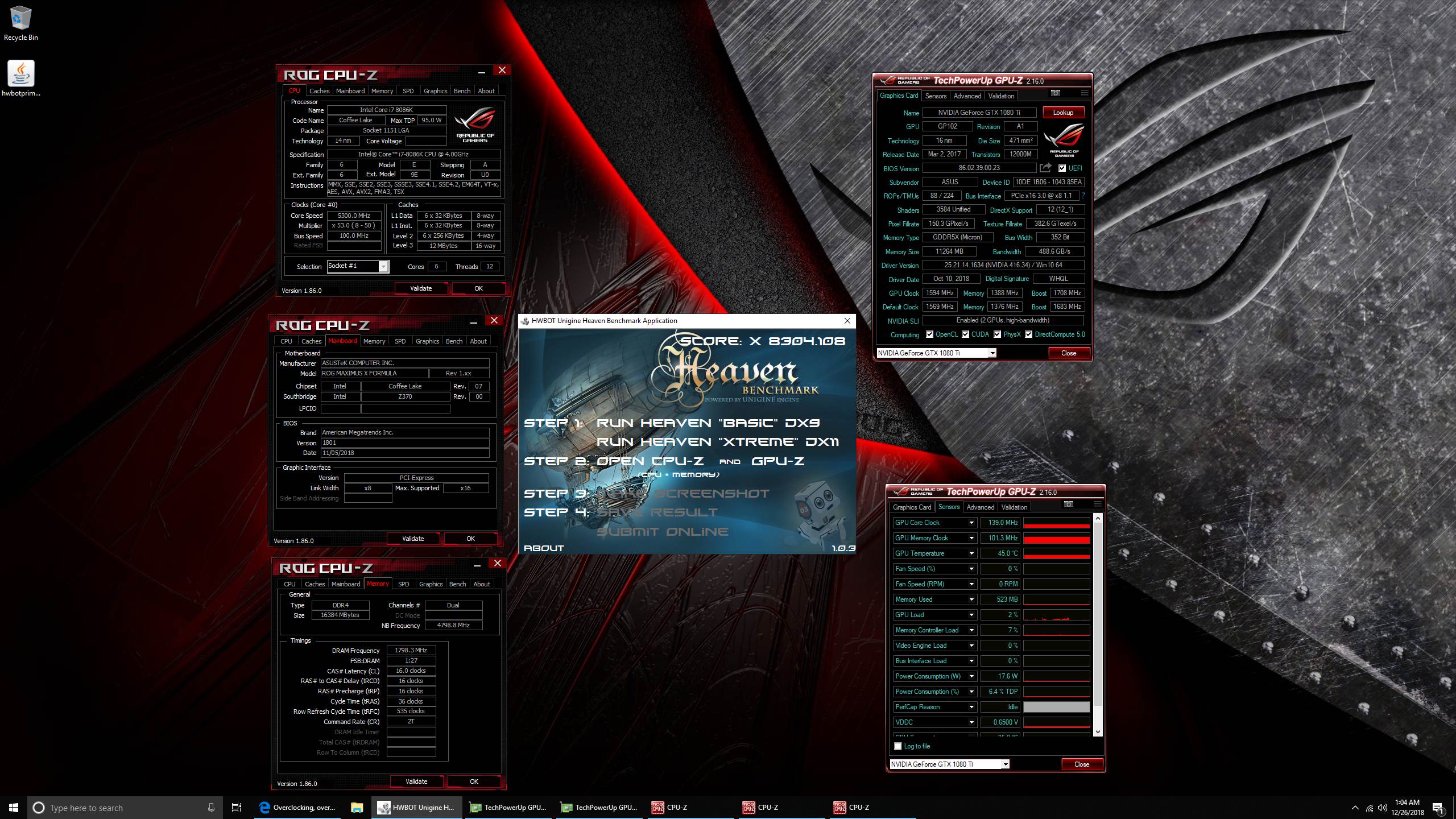Open the GPU Load sensor dropdown
The image size is (1456, 819).
pos(971,615)
